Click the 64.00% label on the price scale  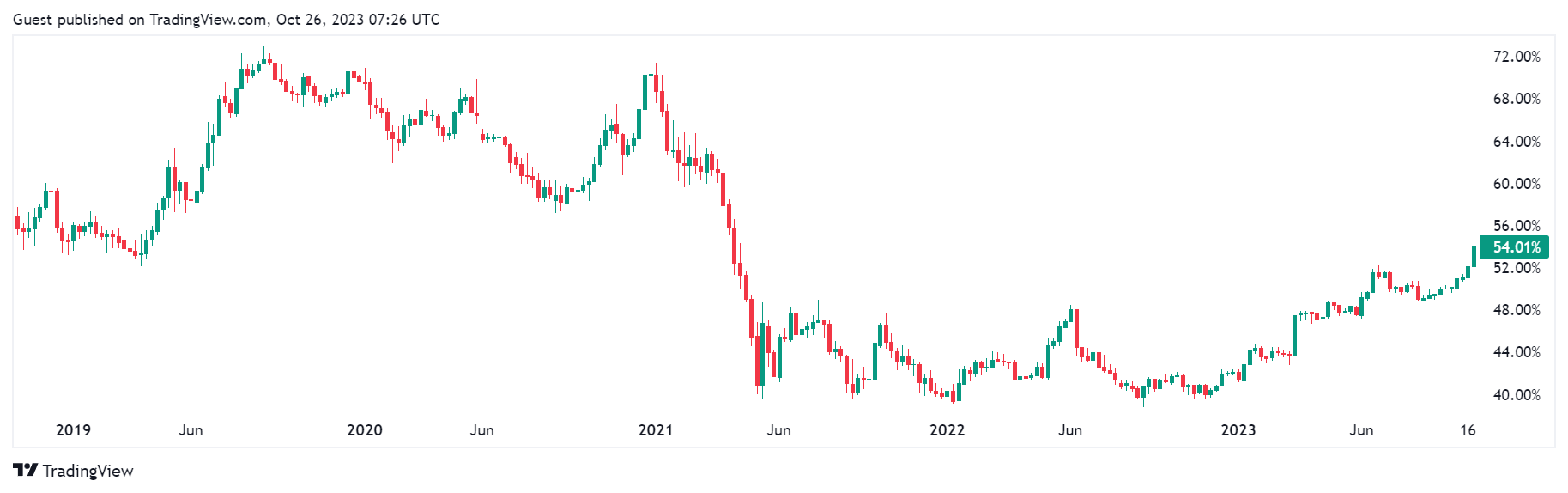(1517, 142)
